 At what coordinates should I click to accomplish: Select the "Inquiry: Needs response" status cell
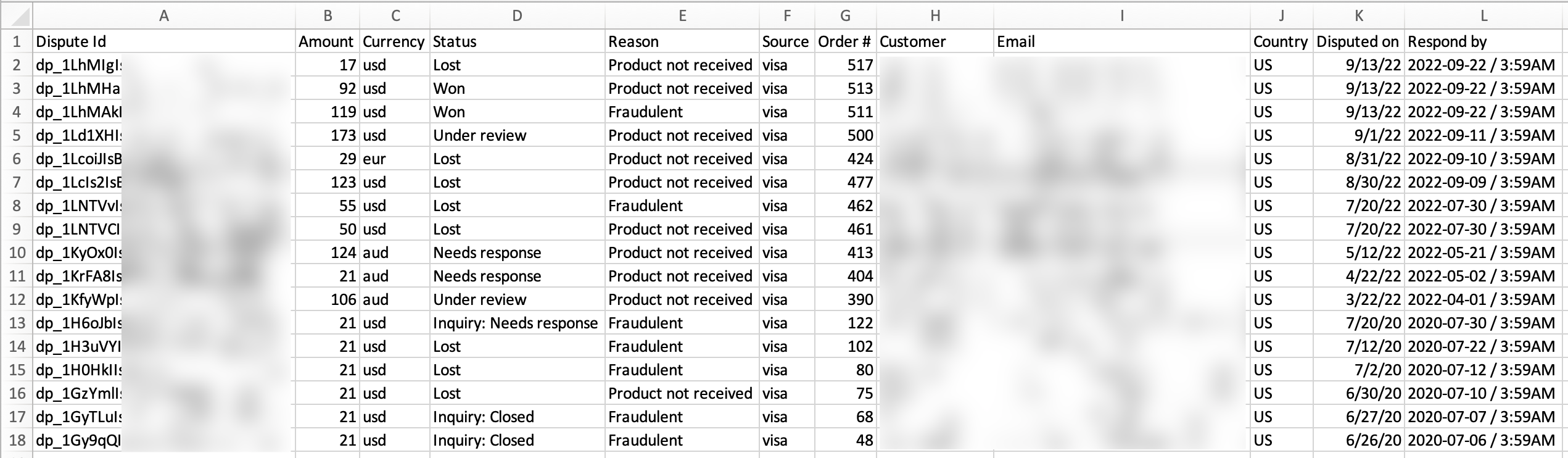click(x=517, y=323)
